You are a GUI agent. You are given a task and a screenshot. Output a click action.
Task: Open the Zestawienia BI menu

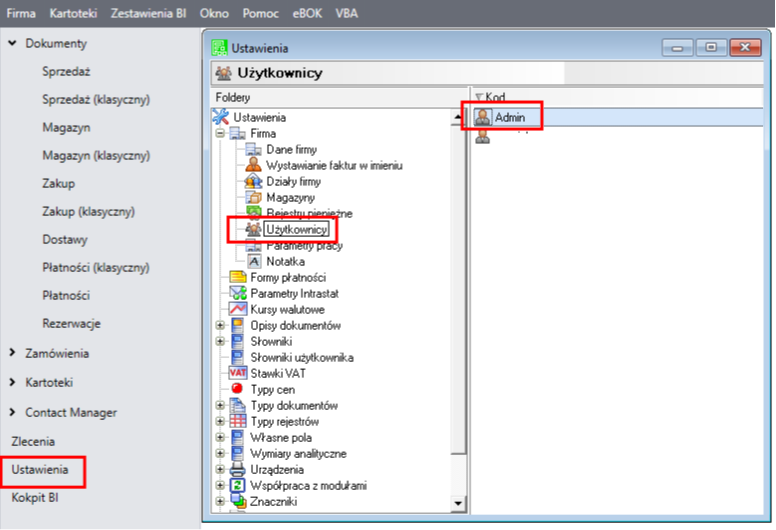(148, 13)
